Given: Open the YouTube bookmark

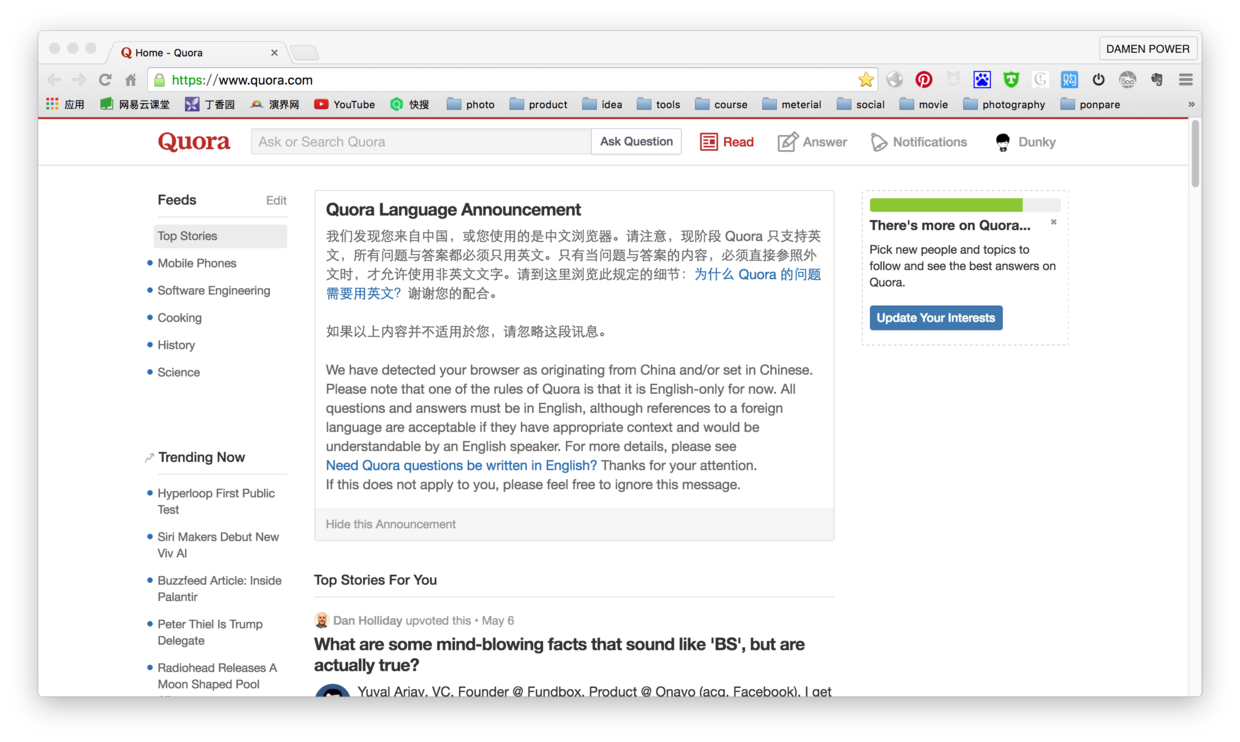Looking at the screenshot, I should click(x=344, y=104).
